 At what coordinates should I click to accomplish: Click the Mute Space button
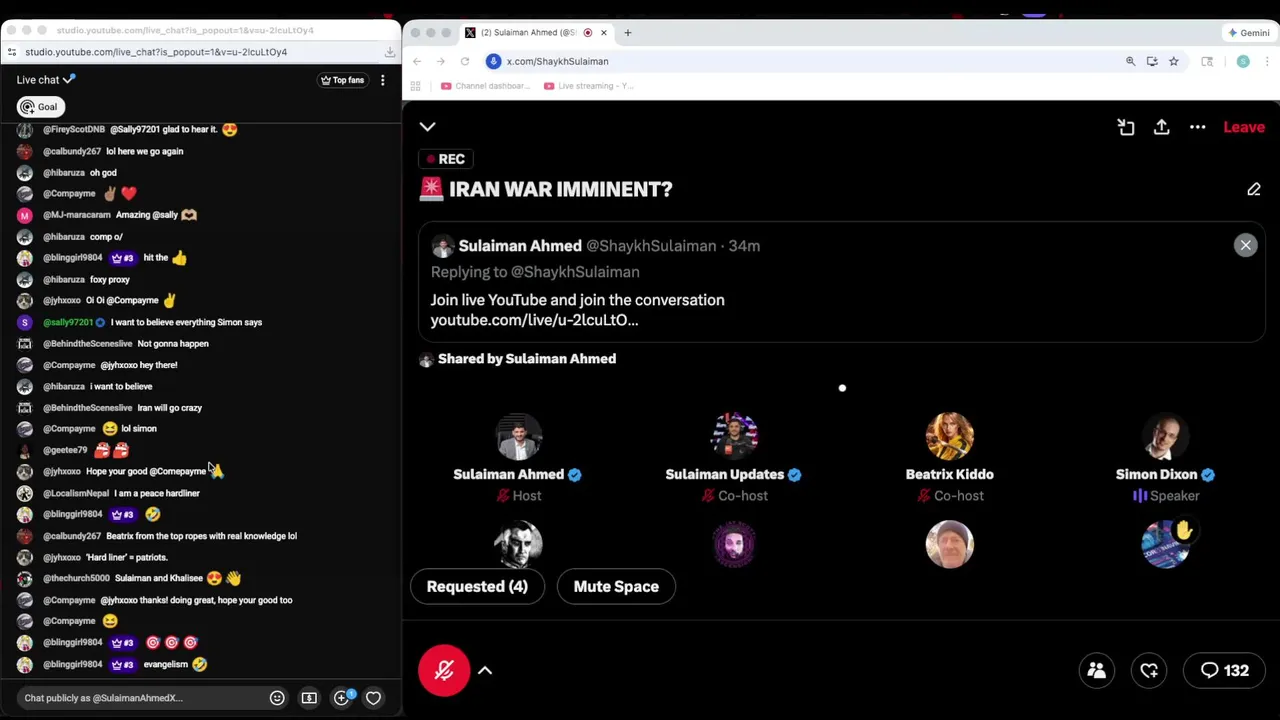(x=616, y=586)
